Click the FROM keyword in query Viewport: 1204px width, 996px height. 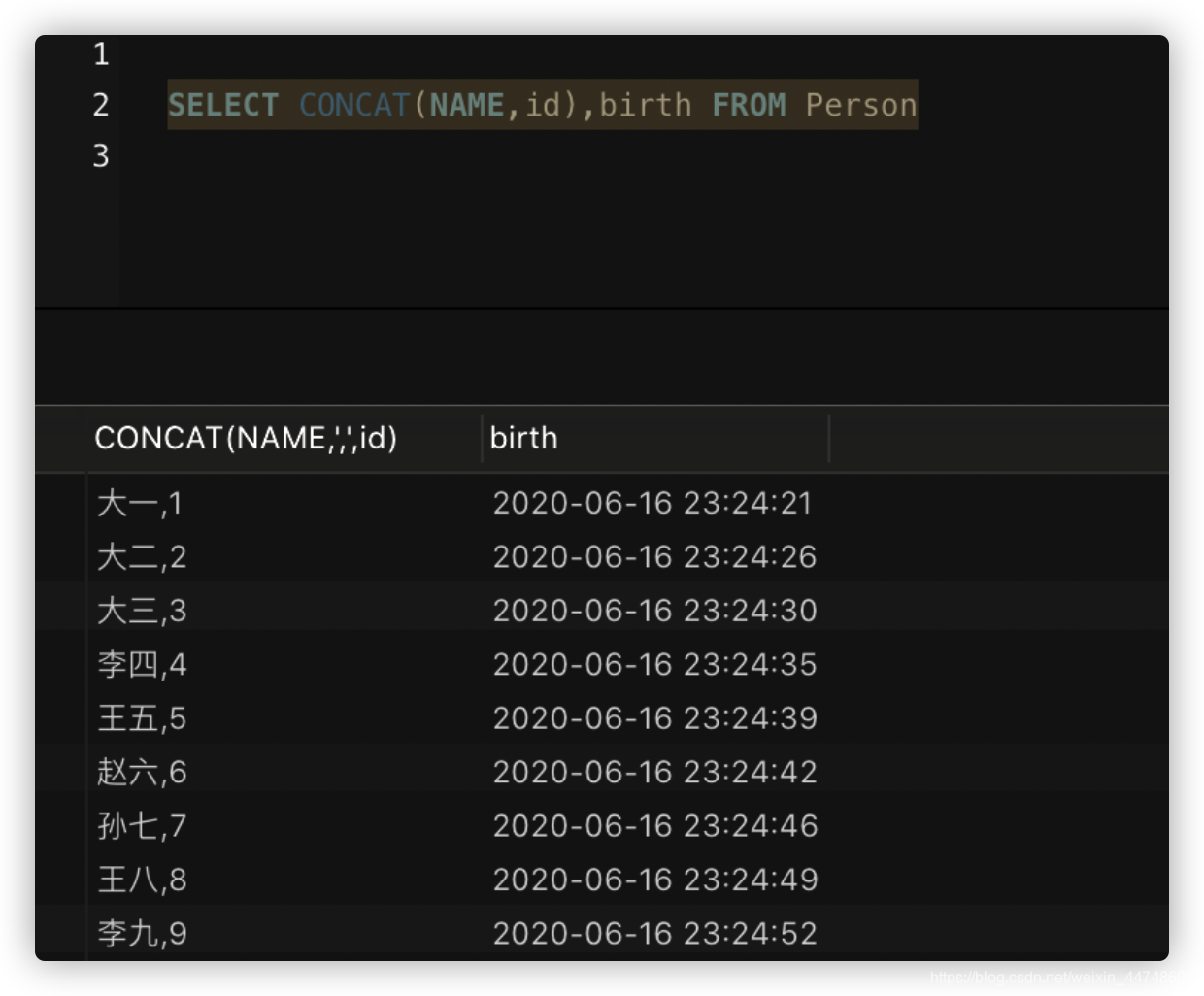click(749, 105)
